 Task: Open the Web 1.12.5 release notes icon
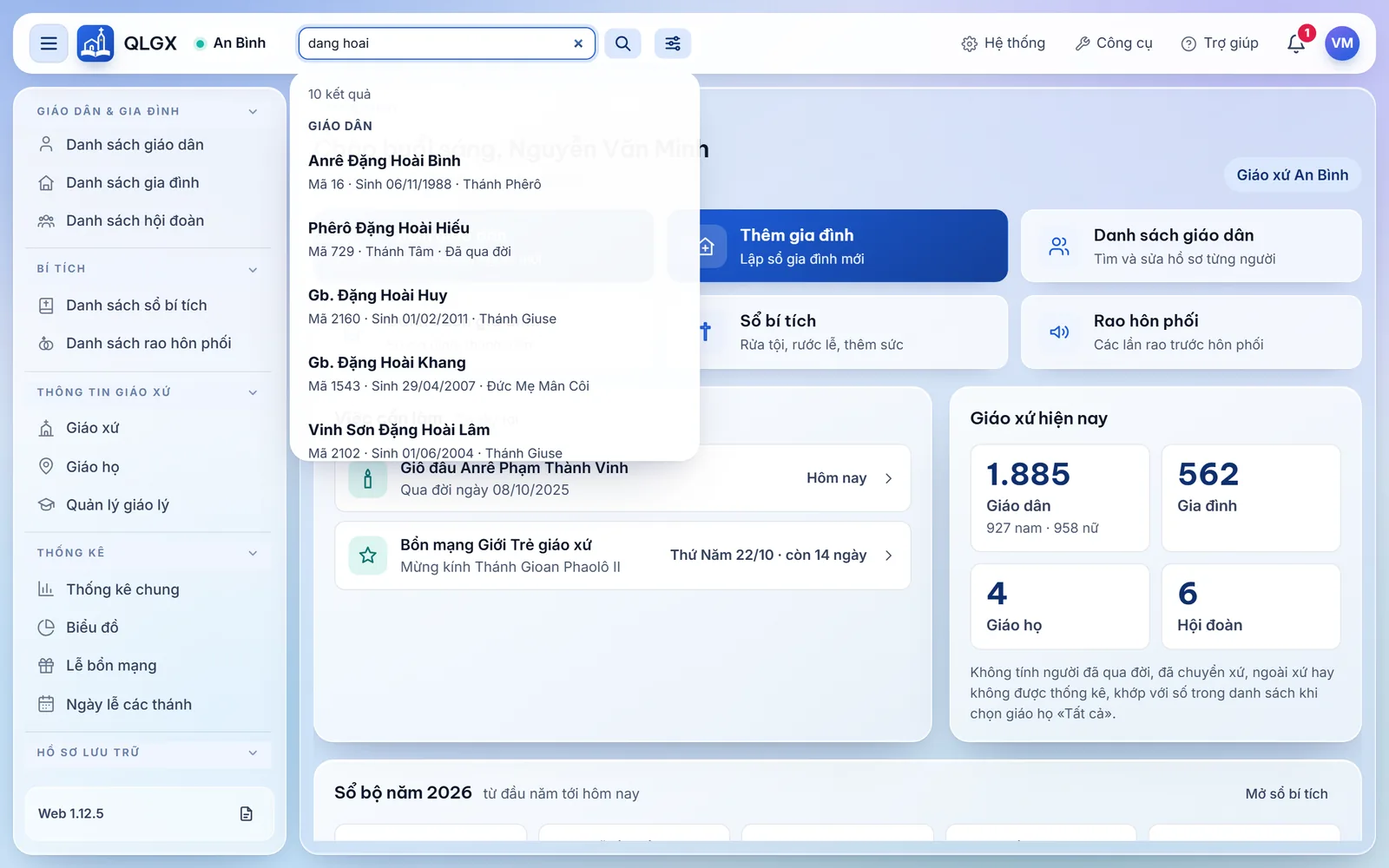(x=247, y=813)
